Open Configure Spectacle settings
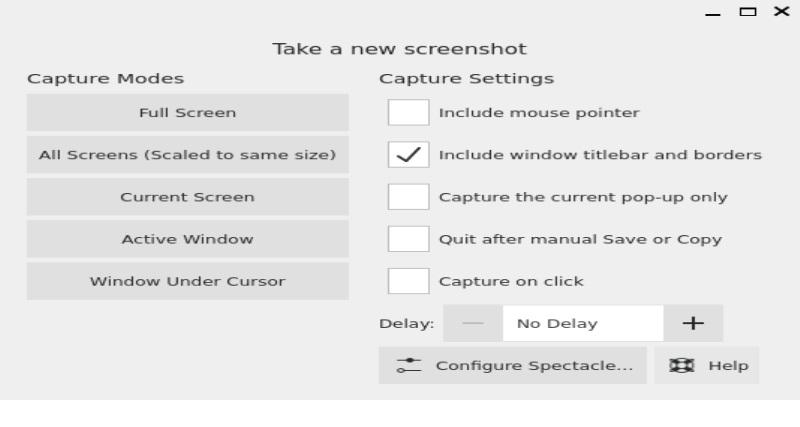 point(513,366)
